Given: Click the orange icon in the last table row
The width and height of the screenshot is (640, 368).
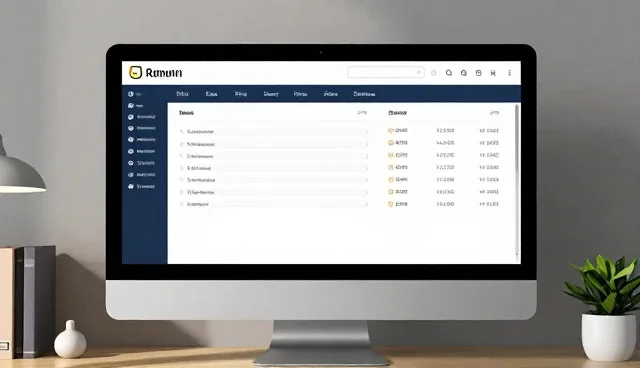Looking at the screenshot, I should tap(391, 204).
